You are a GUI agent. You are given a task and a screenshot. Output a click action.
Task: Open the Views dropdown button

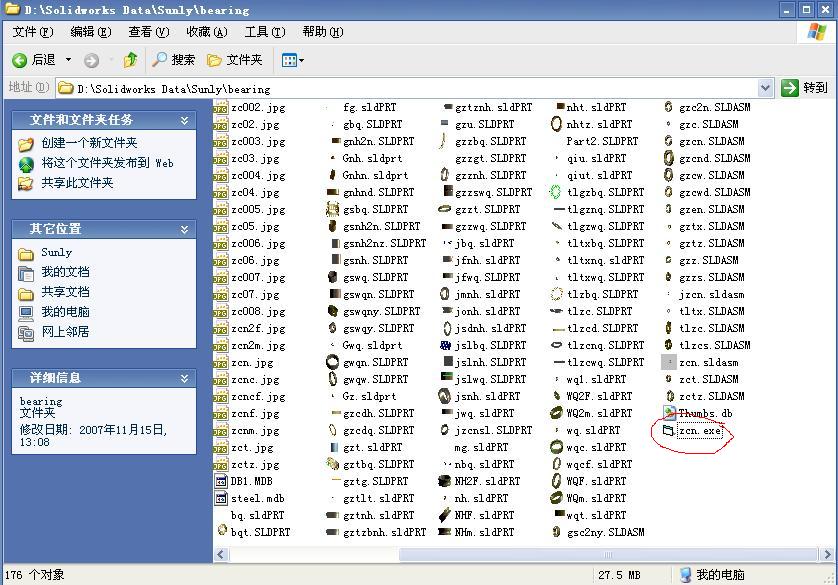click(x=292, y=60)
